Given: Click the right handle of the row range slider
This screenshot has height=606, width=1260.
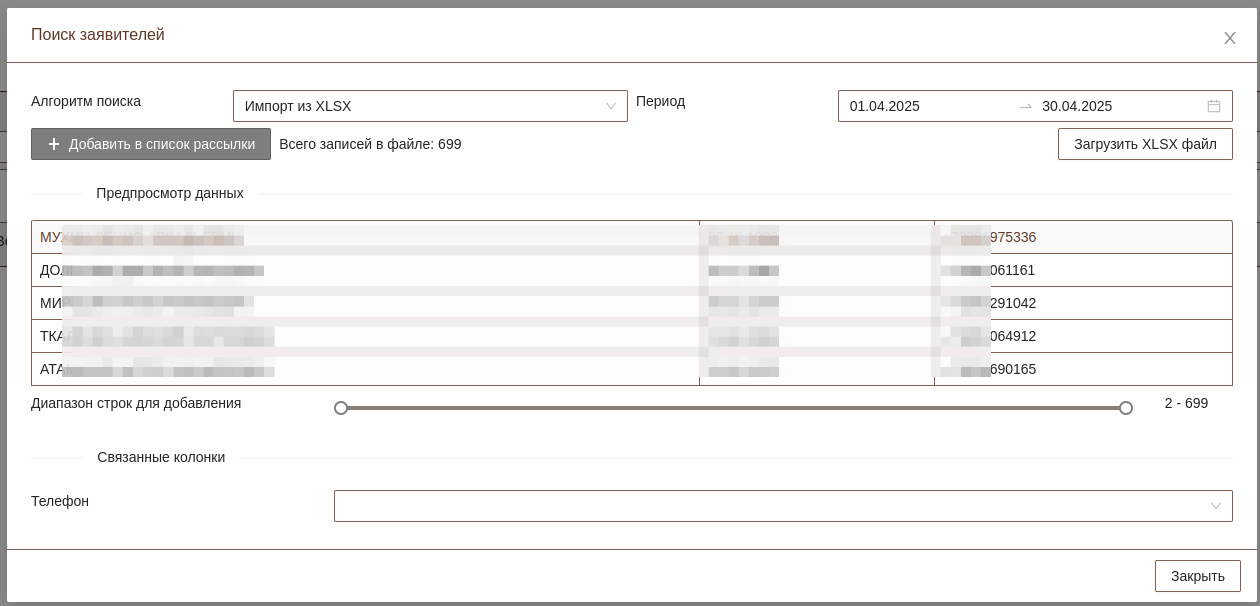Looking at the screenshot, I should 1126,408.
